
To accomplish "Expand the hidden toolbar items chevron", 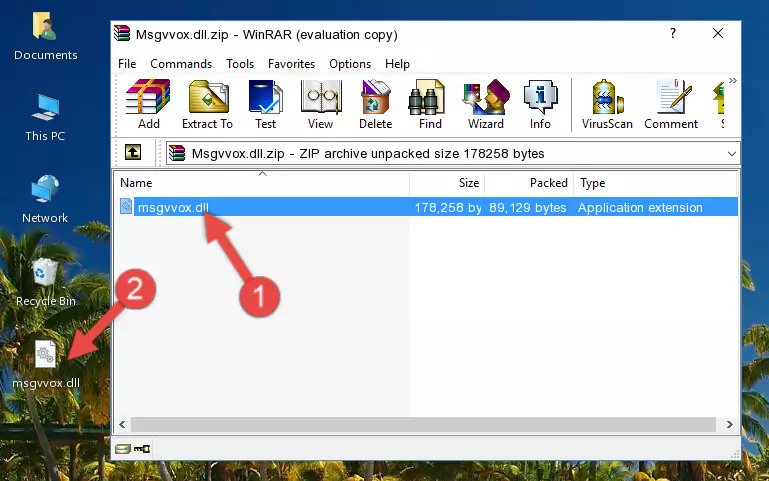I will (732, 80).
